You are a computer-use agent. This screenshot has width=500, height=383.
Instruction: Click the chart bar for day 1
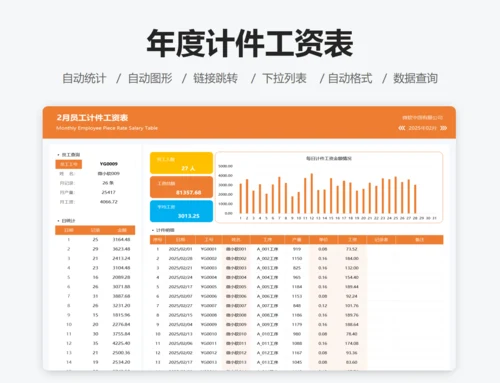pyautogui.click(x=241, y=198)
